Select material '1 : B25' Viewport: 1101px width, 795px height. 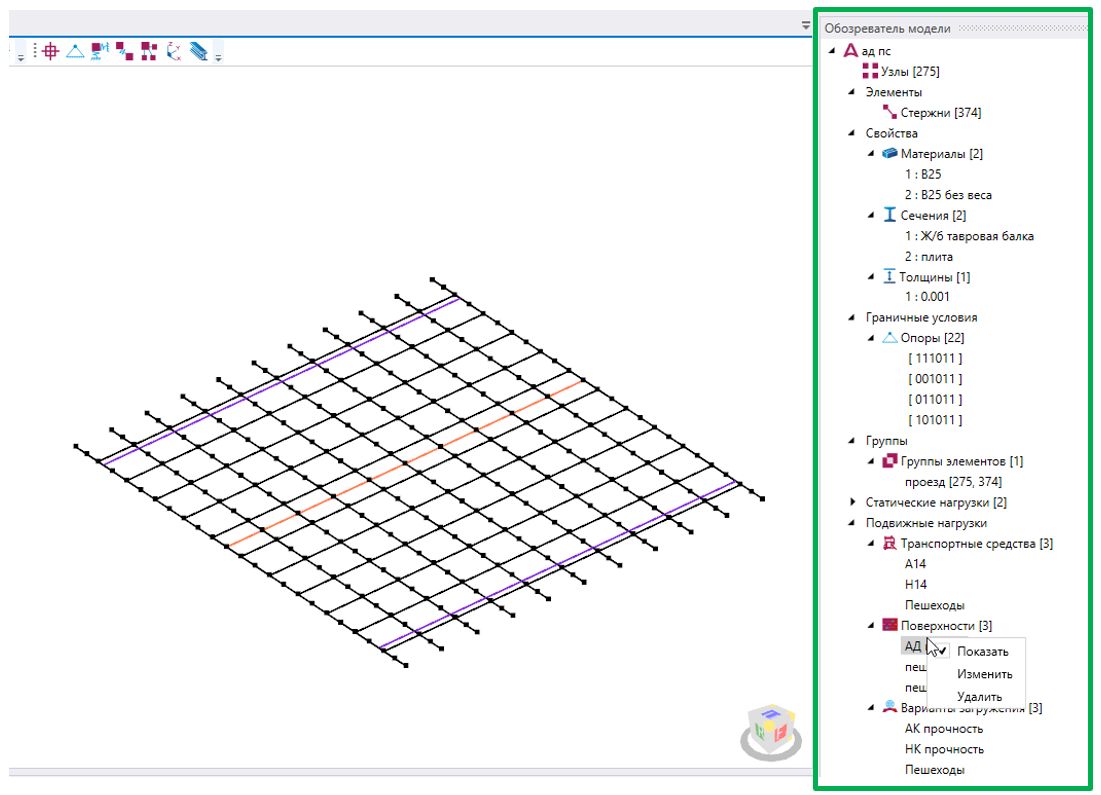click(x=923, y=174)
